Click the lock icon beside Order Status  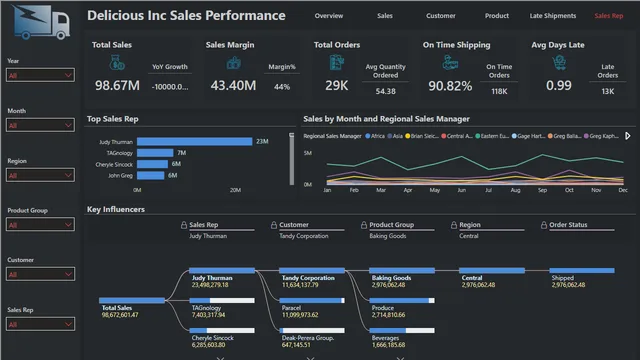pos(544,225)
